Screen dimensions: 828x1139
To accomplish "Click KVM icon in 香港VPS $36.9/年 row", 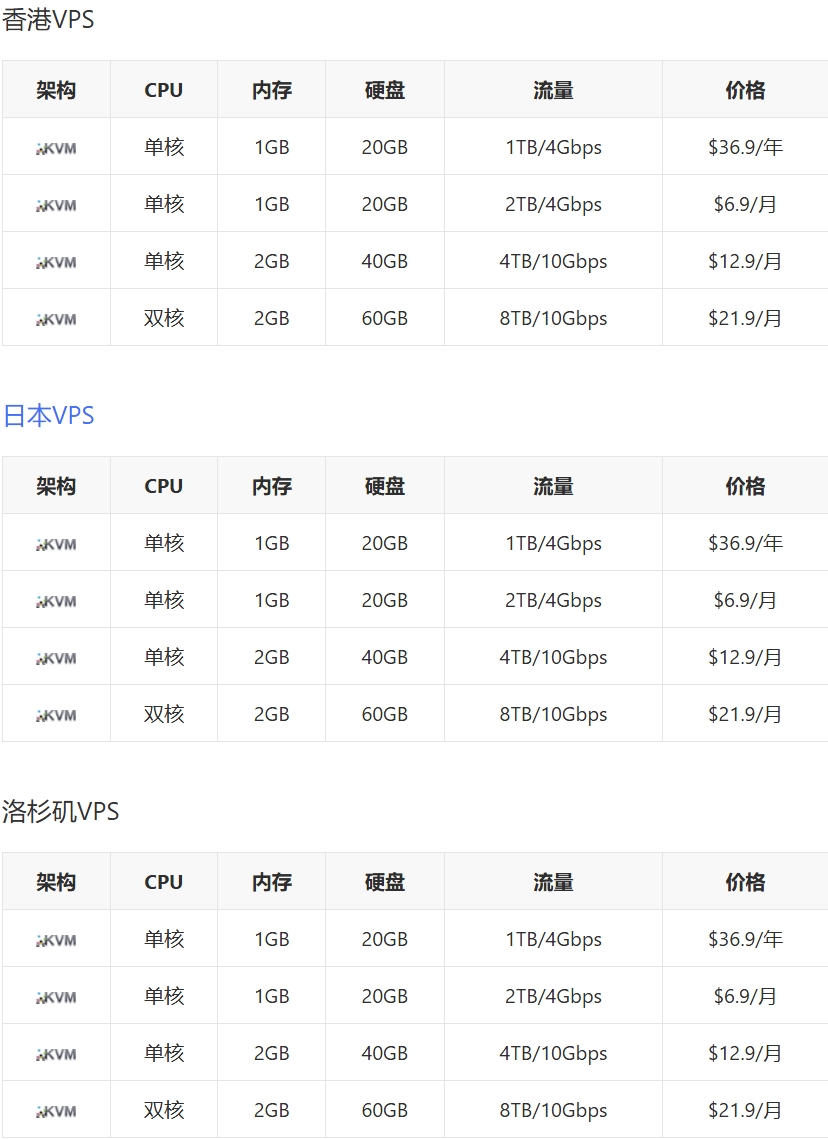I will coord(56,148).
